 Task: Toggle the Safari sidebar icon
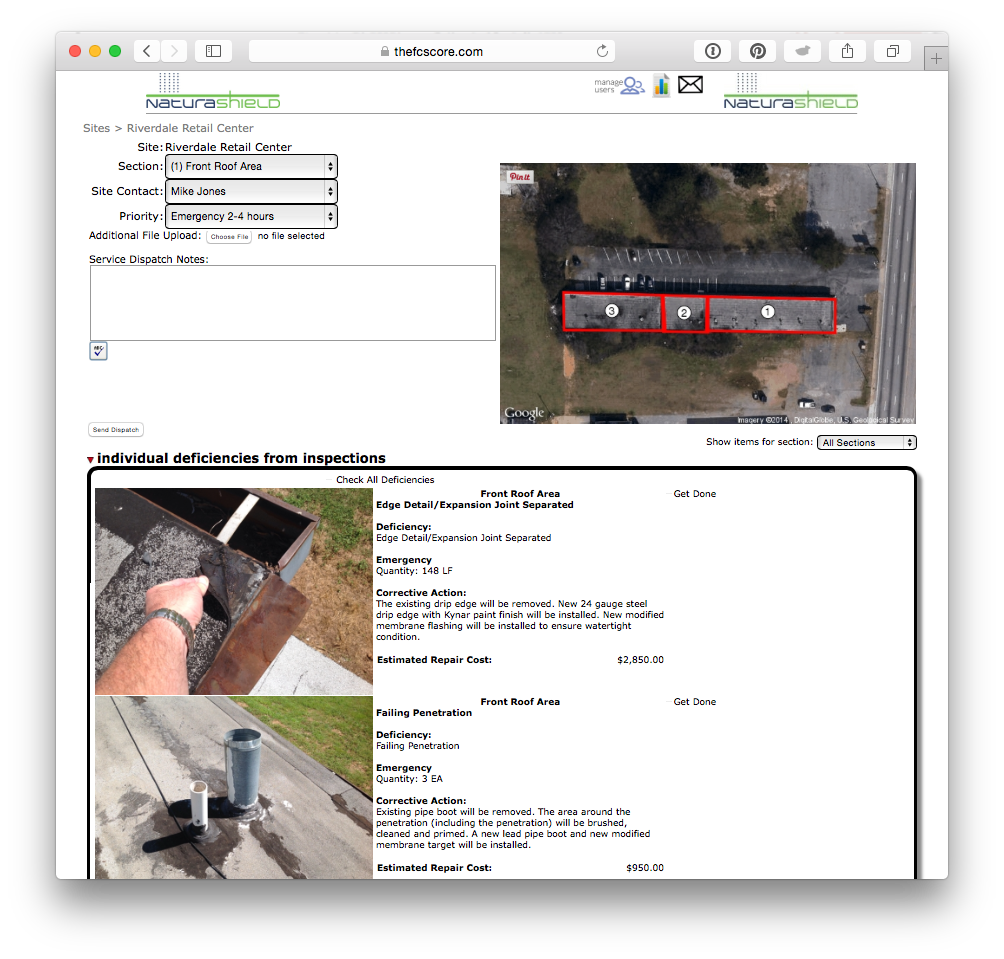point(213,51)
